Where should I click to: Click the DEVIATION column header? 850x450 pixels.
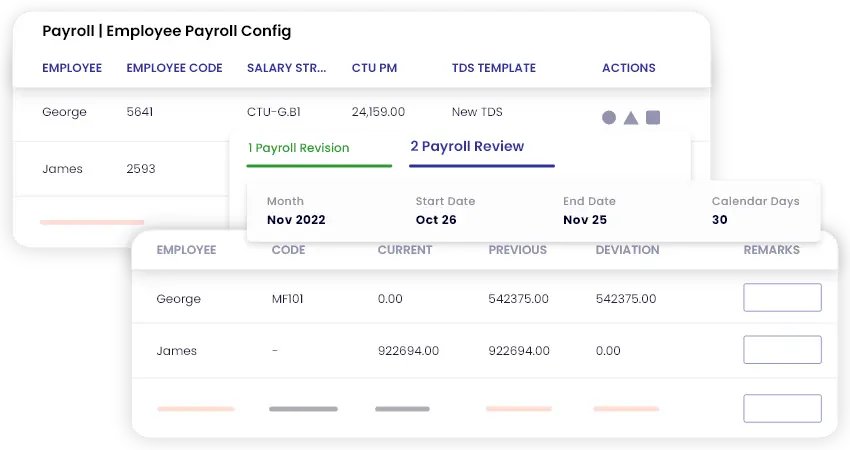(628, 250)
